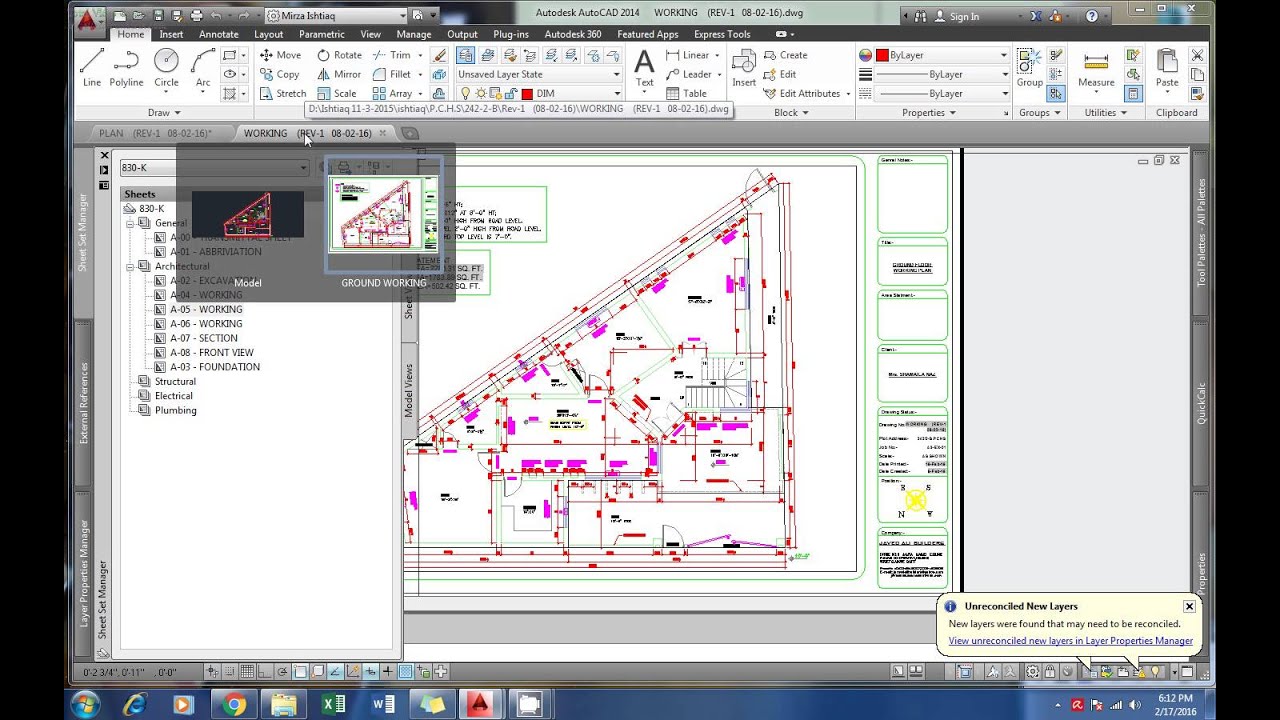The image size is (1280, 720).
Task: Click the Linear dimension tool
Action: (688, 55)
